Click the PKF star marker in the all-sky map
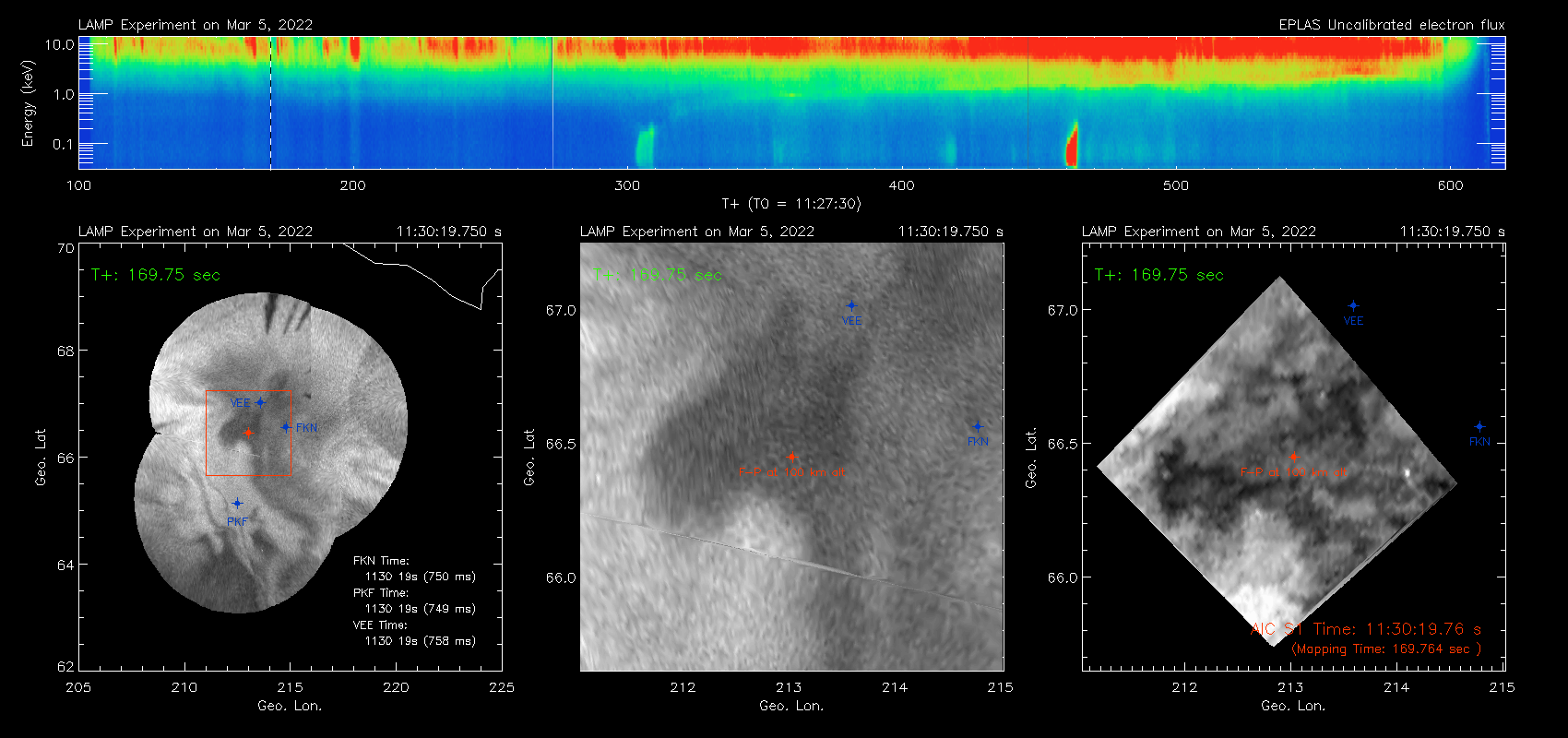 [x=237, y=504]
